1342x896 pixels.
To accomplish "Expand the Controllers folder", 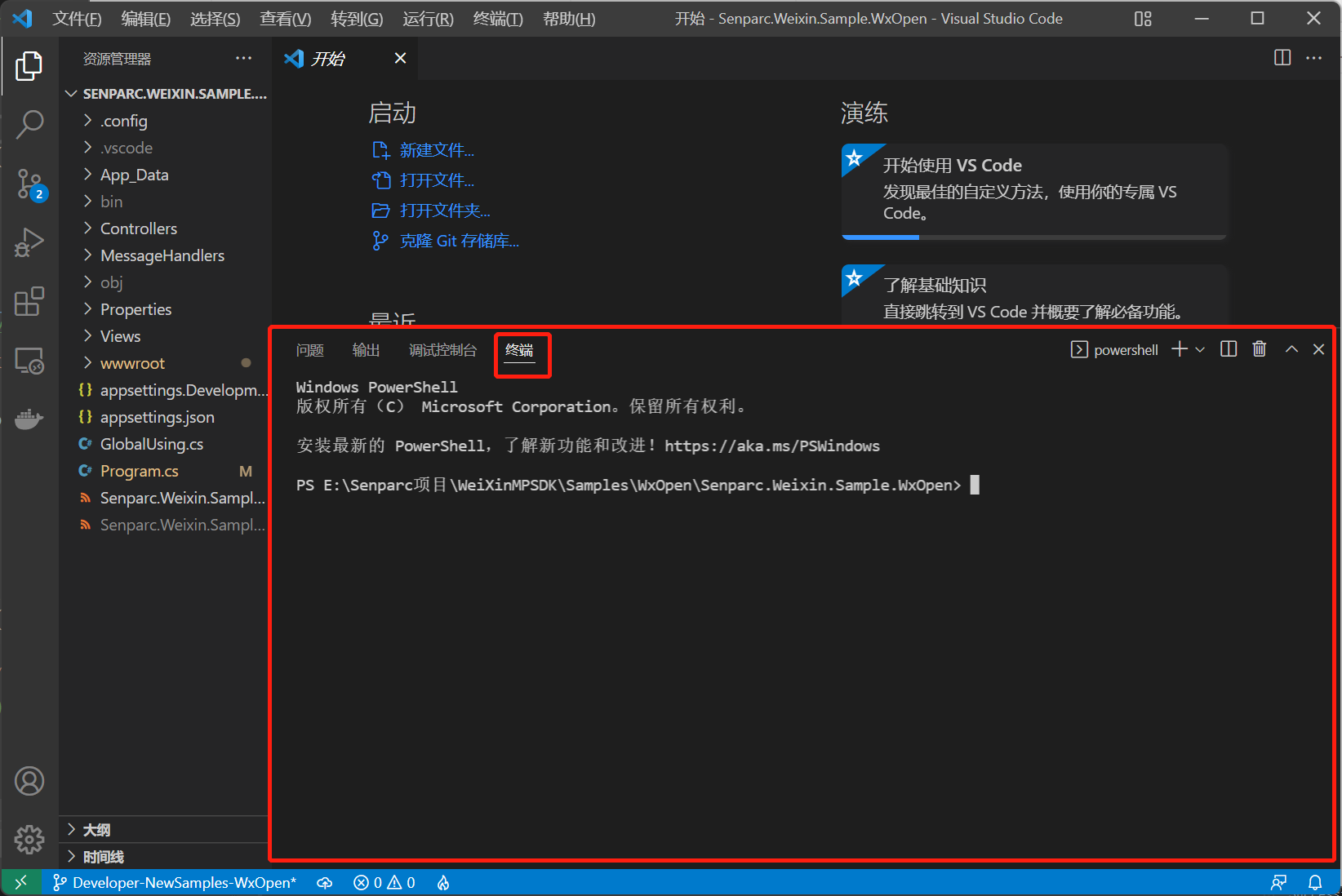I will (138, 228).
